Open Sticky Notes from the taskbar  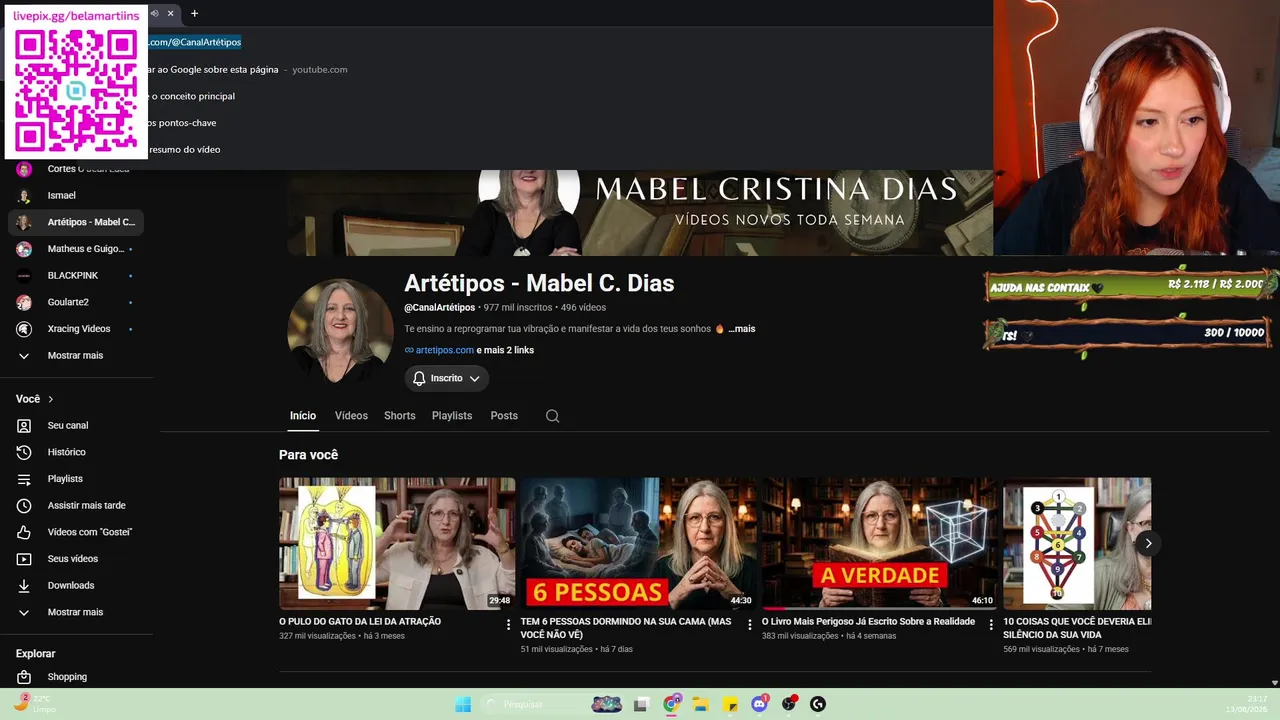[x=731, y=704]
